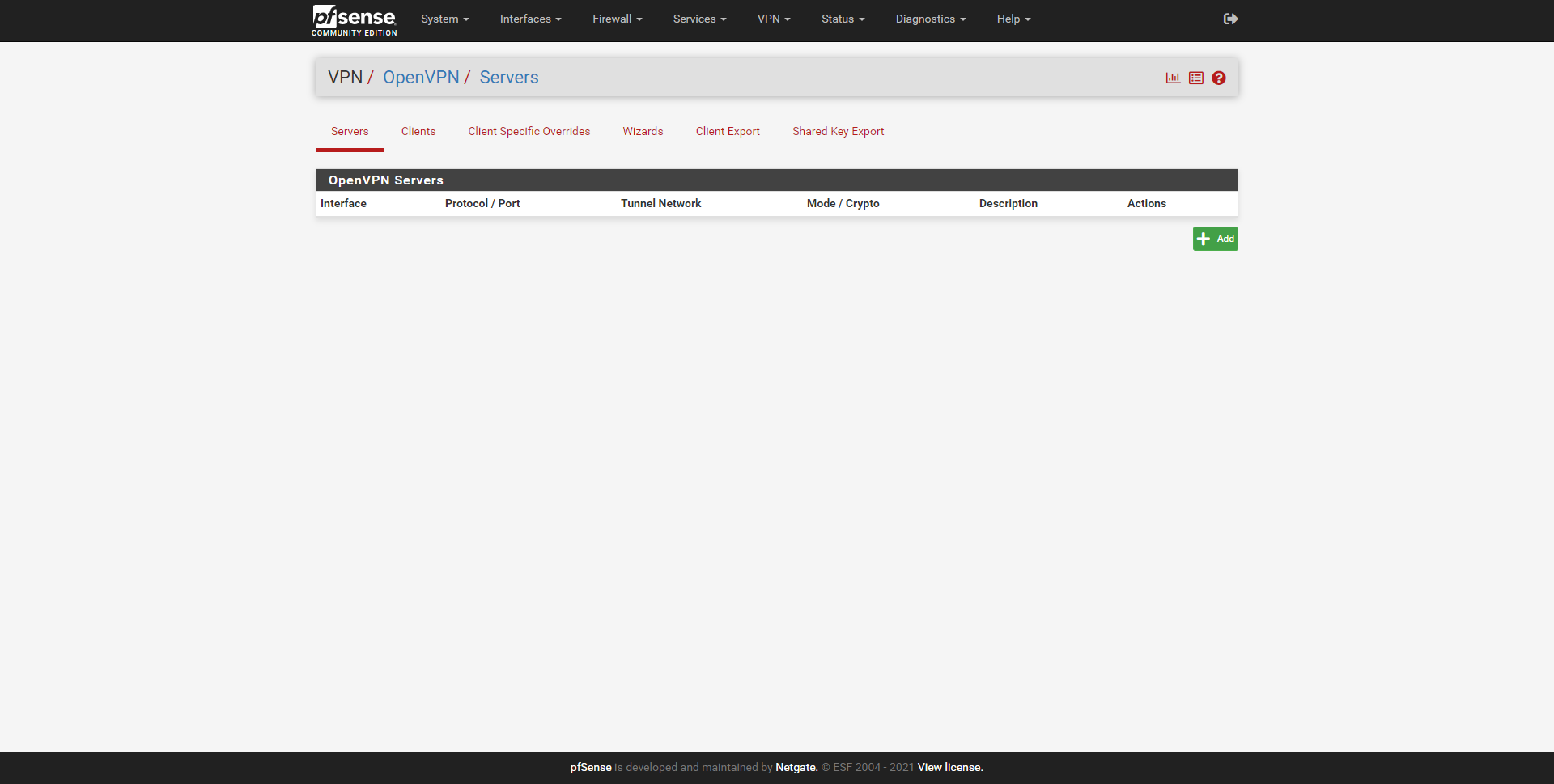This screenshot has width=1554, height=784.
Task: Open the Status dropdown menu
Action: click(843, 19)
